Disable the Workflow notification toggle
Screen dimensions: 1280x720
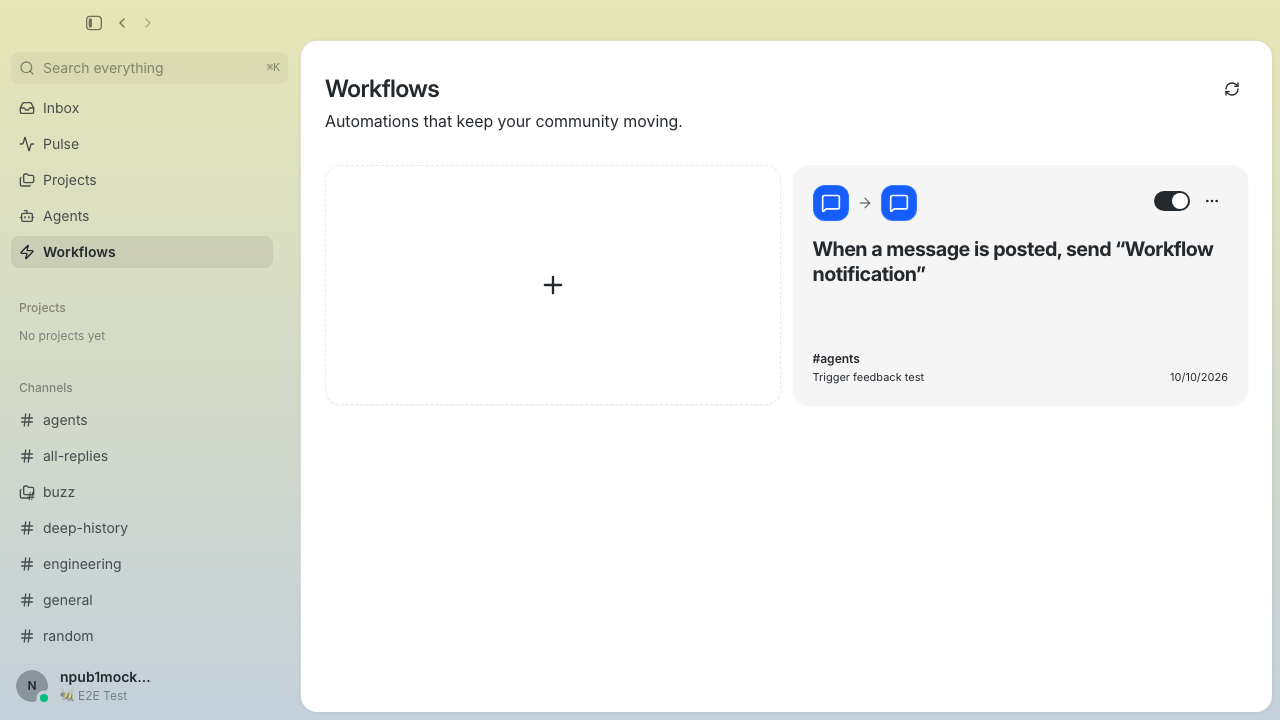[x=1172, y=201]
